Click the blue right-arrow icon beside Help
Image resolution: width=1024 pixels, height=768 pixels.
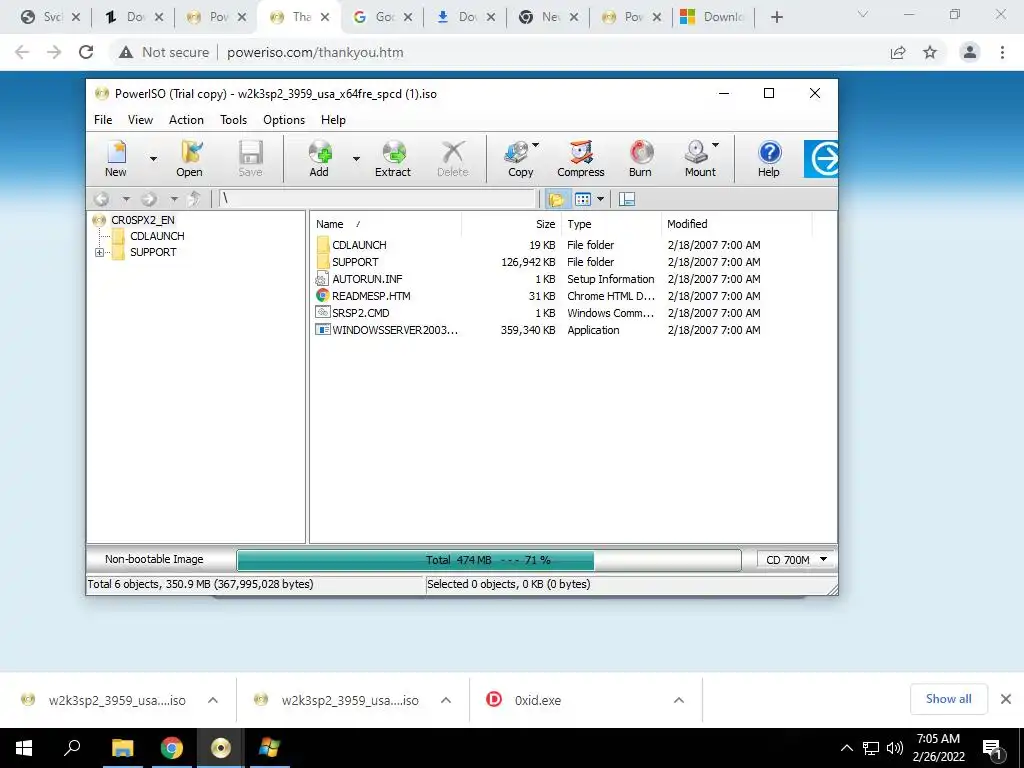pyautogui.click(x=821, y=159)
